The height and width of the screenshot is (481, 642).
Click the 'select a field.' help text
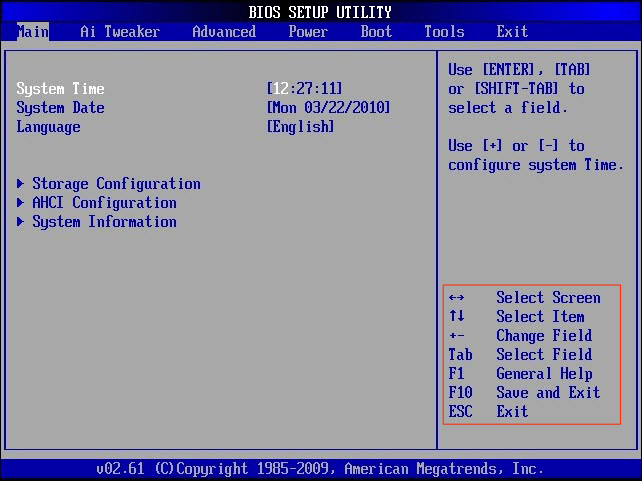pyautogui.click(x=508, y=108)
